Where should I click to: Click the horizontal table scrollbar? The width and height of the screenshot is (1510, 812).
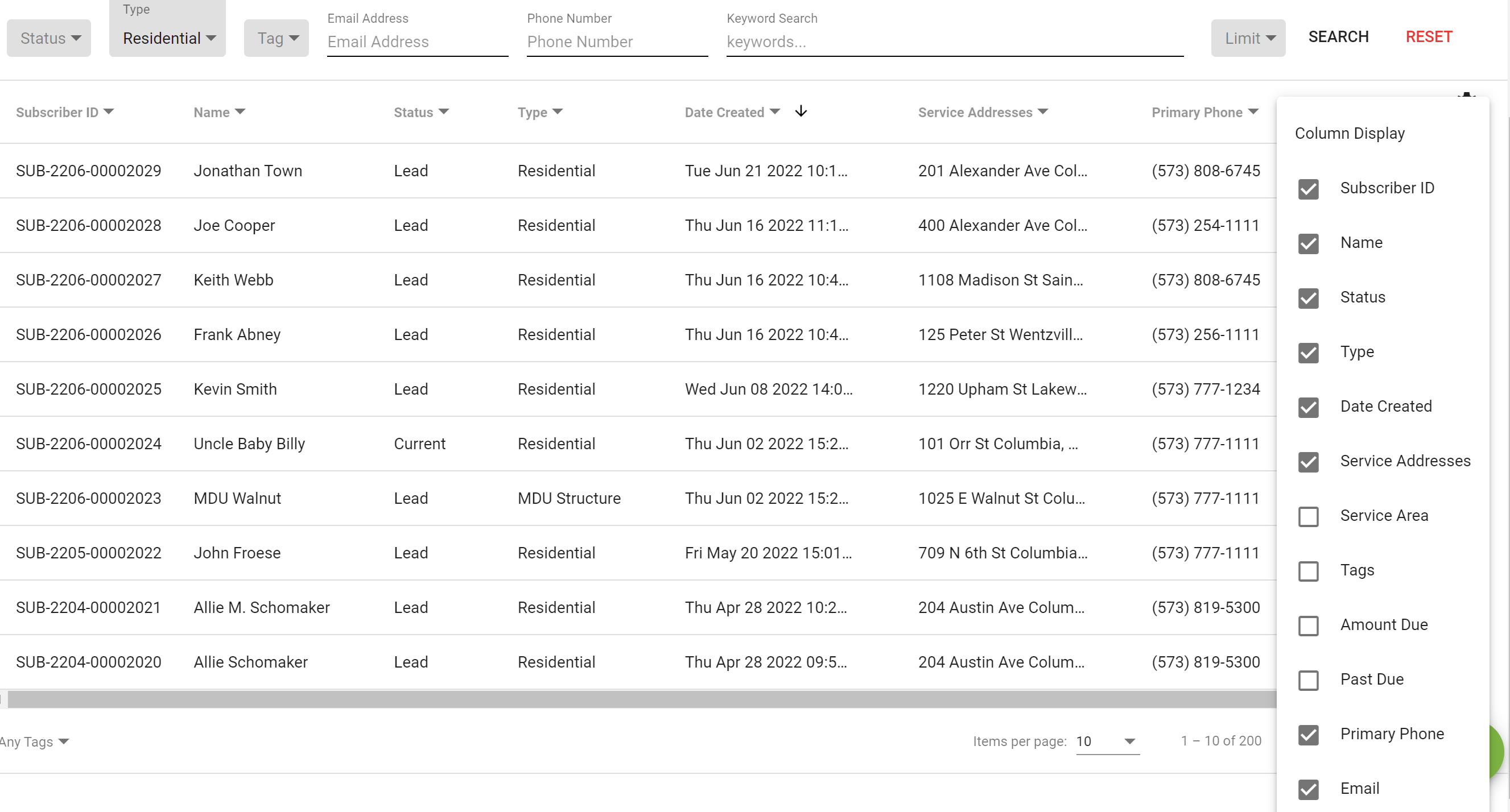tap(642, 699)
